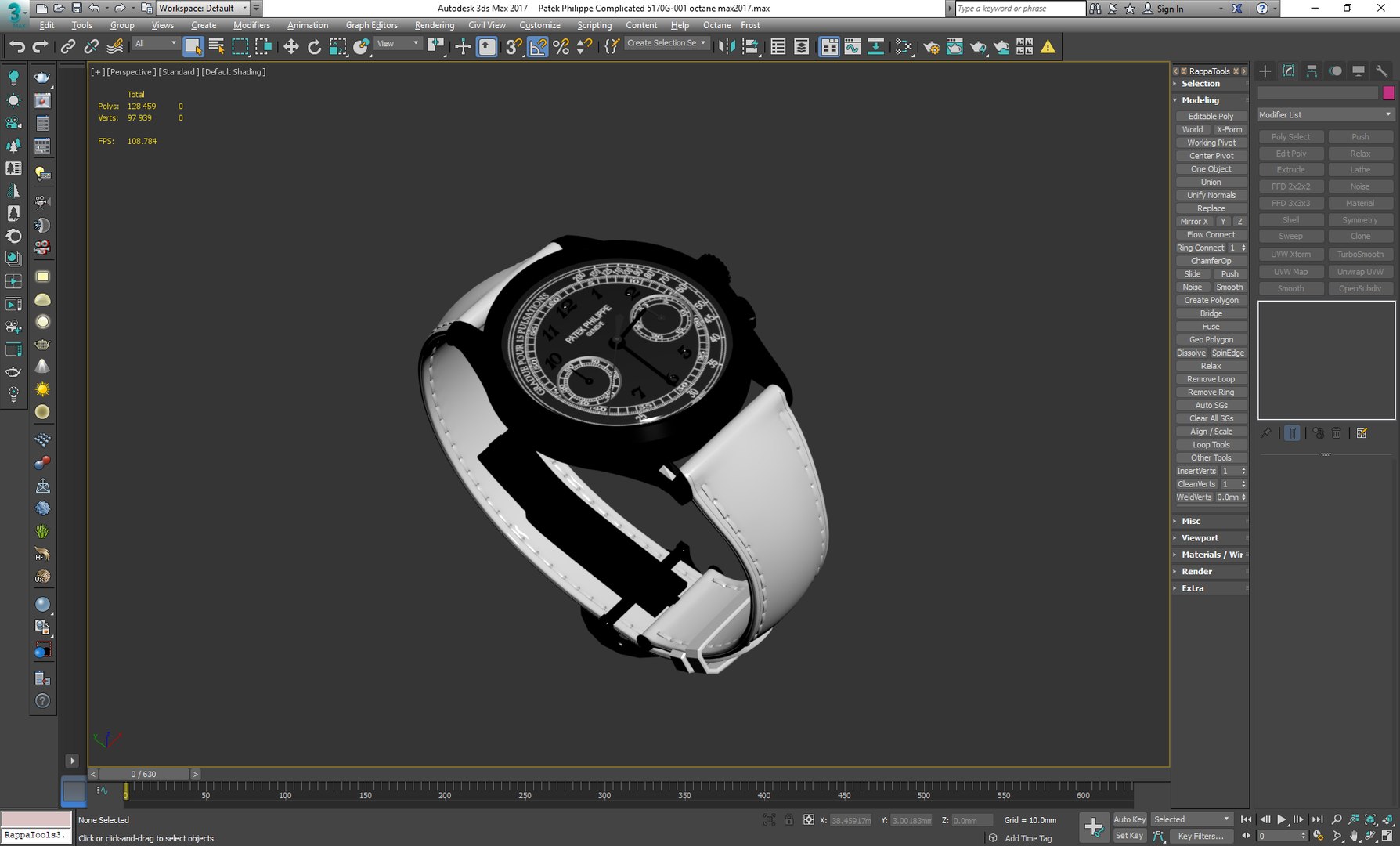Screen dimensions: 1400x846
Task: Open the Rendering menu
Action: pos(434,25)
